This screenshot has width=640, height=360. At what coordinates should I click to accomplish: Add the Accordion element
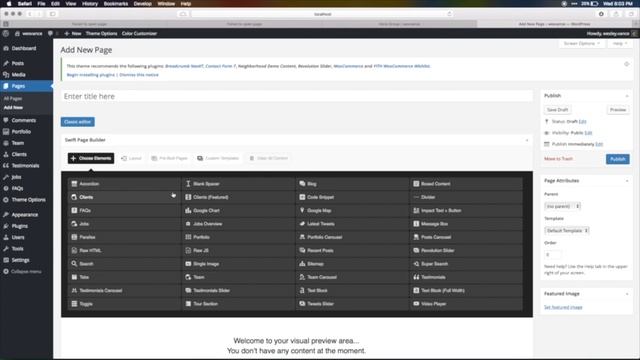(x=124, y=184)
